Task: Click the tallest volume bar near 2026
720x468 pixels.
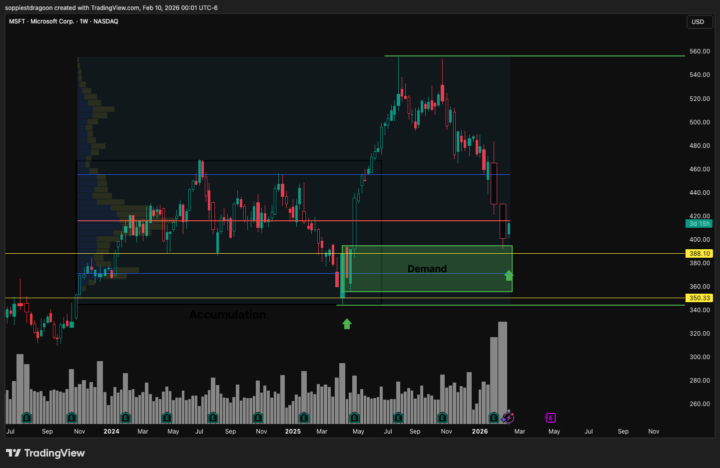Action: 502,372
